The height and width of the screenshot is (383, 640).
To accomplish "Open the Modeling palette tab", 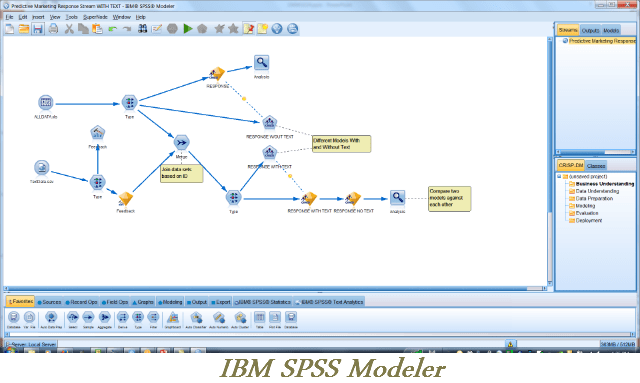I will pos(170,302).
